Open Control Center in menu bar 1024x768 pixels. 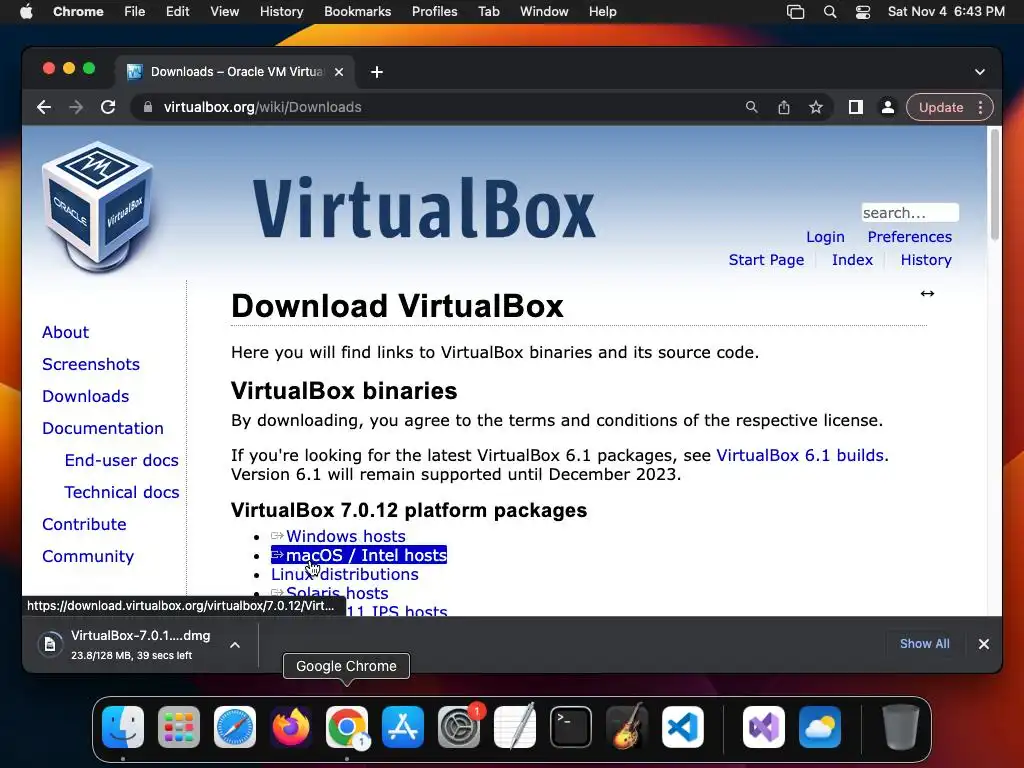pyautogui.click(x=863, y=12)
